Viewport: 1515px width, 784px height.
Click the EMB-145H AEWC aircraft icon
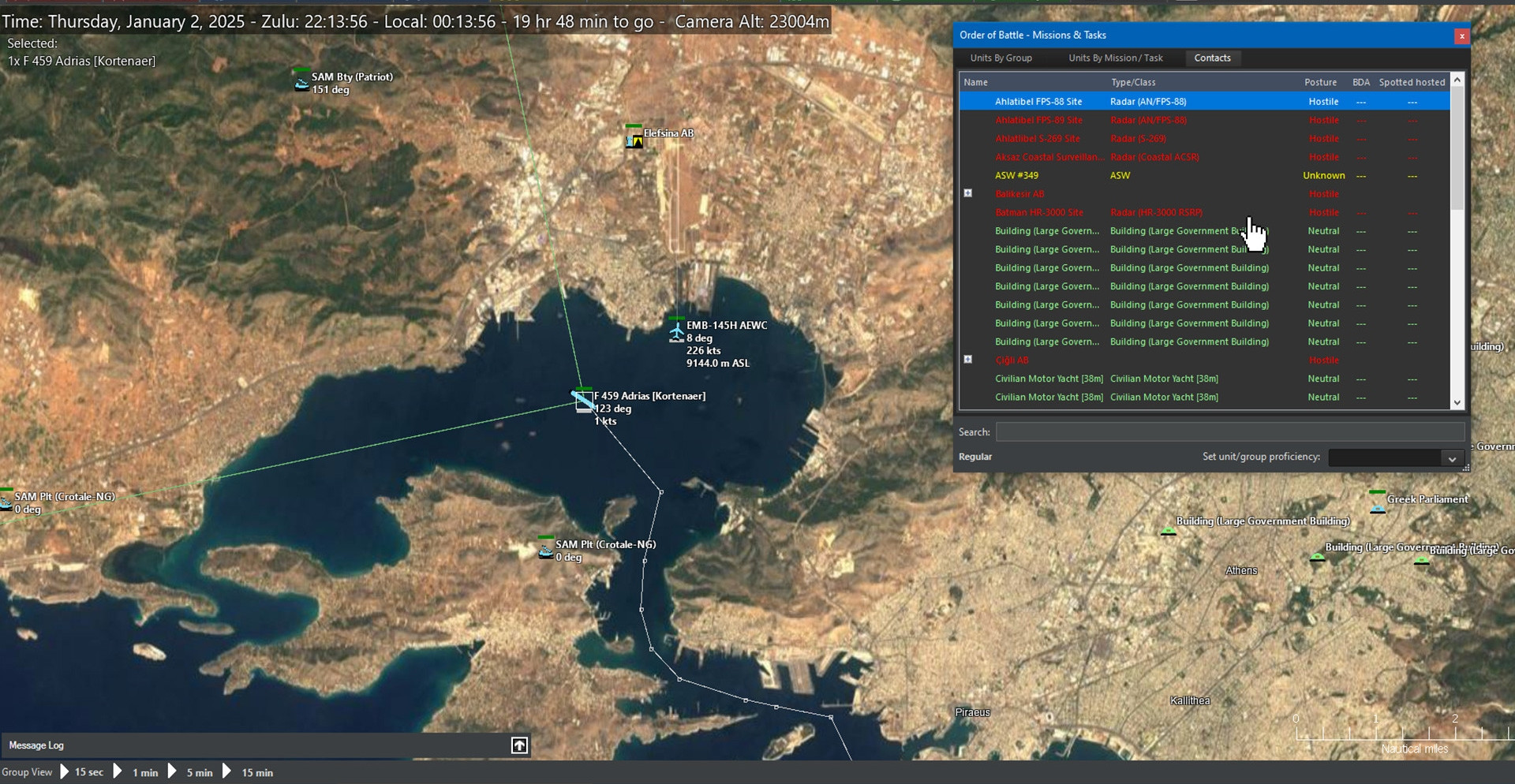[676, 331]
